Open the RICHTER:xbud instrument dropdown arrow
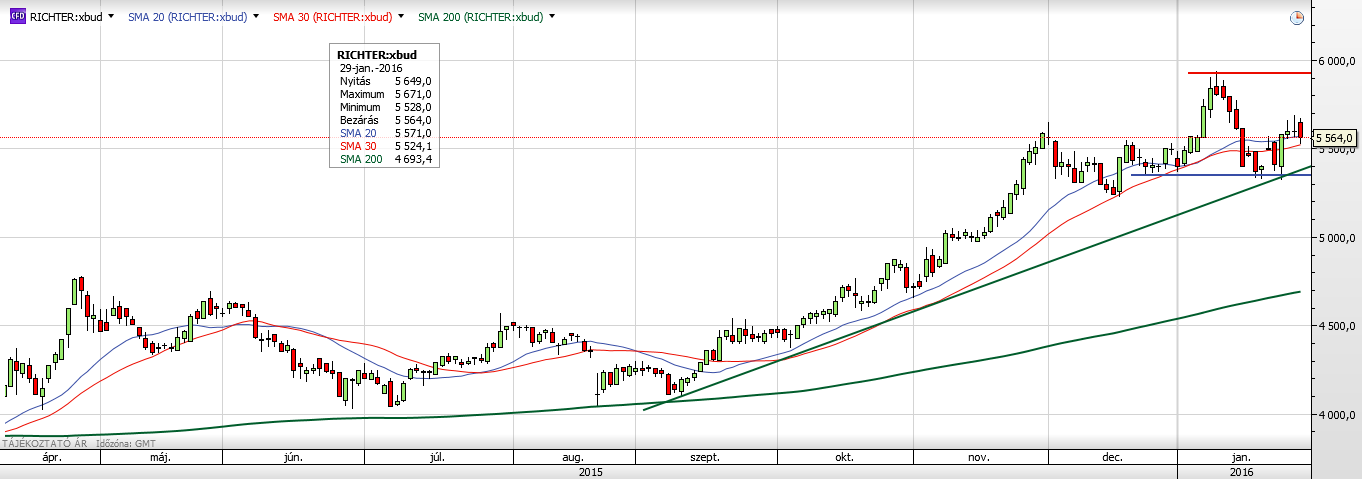The width and height of the screenshot is (1362, 479). click(x=110, y=17)
